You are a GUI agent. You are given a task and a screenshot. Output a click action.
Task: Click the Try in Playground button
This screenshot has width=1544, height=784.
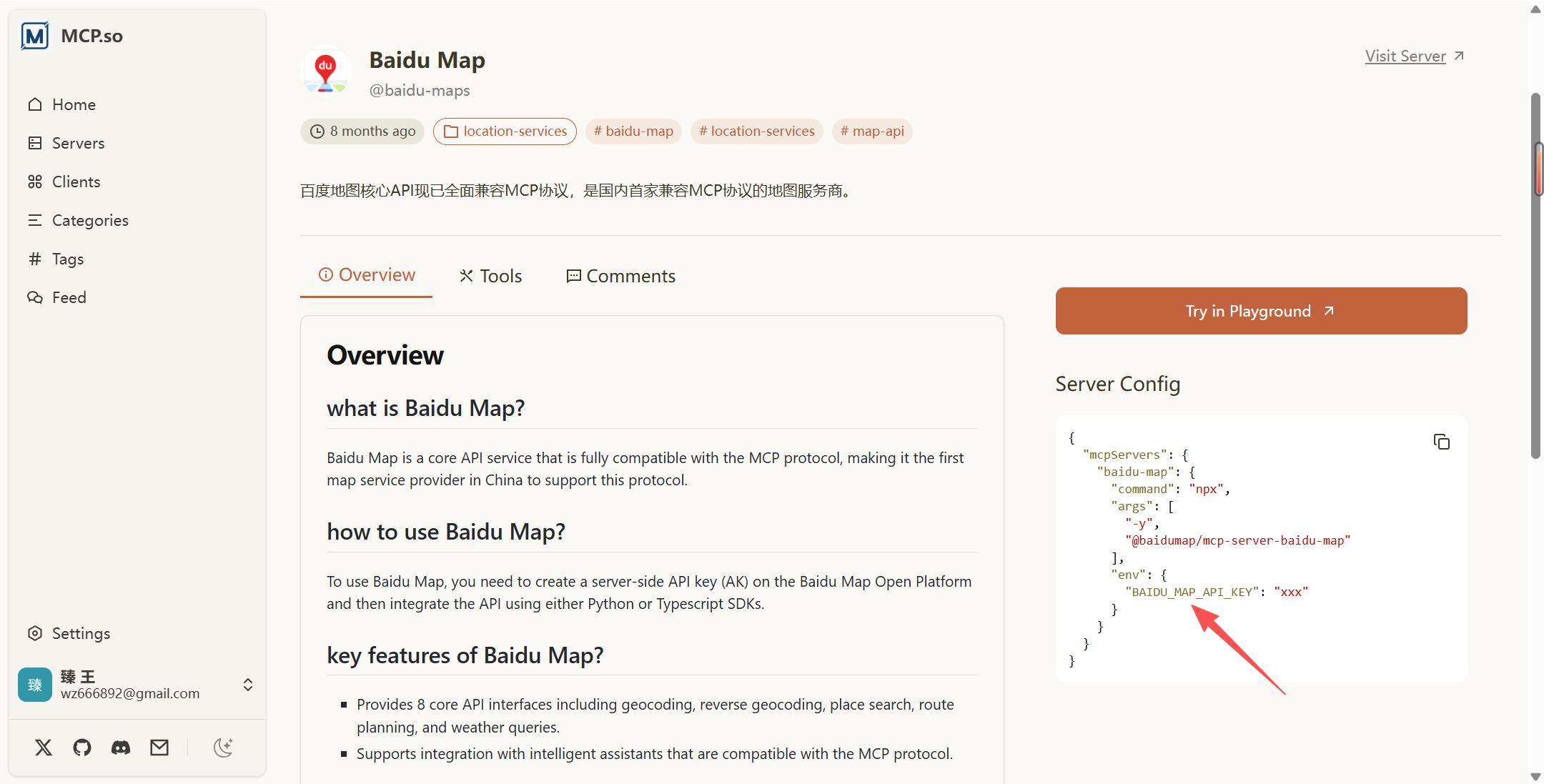coord(1261,311)
